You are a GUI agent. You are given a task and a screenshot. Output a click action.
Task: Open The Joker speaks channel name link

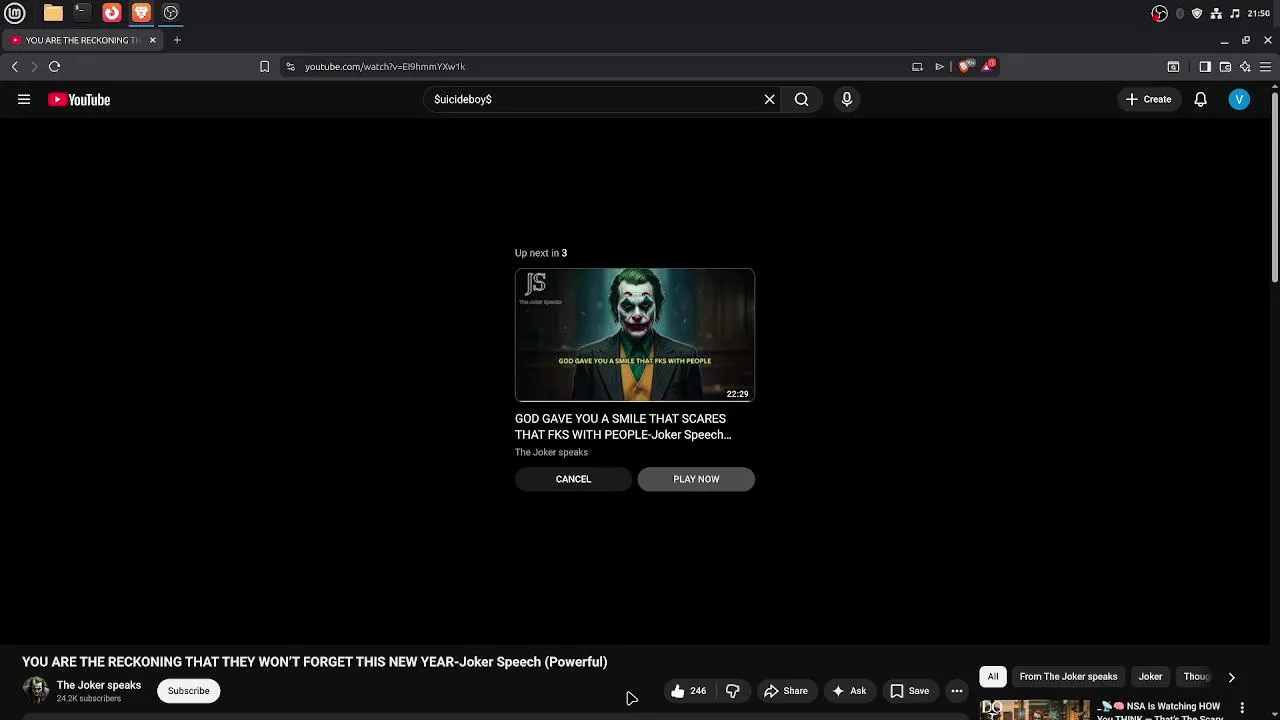pos(99,685)
